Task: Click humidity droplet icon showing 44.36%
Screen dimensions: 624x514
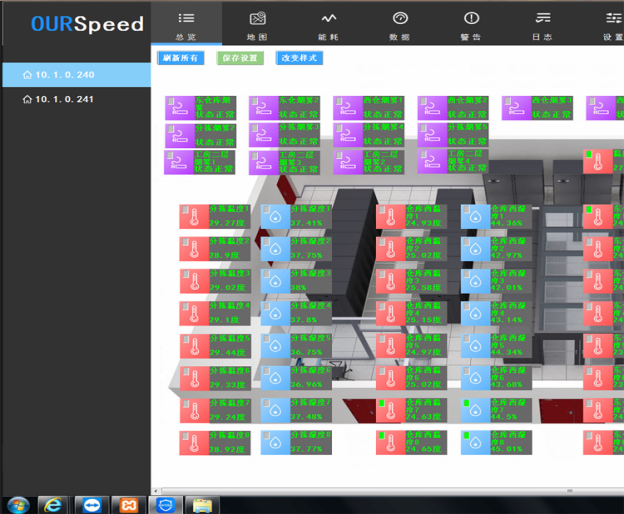Action: point(475,217)
